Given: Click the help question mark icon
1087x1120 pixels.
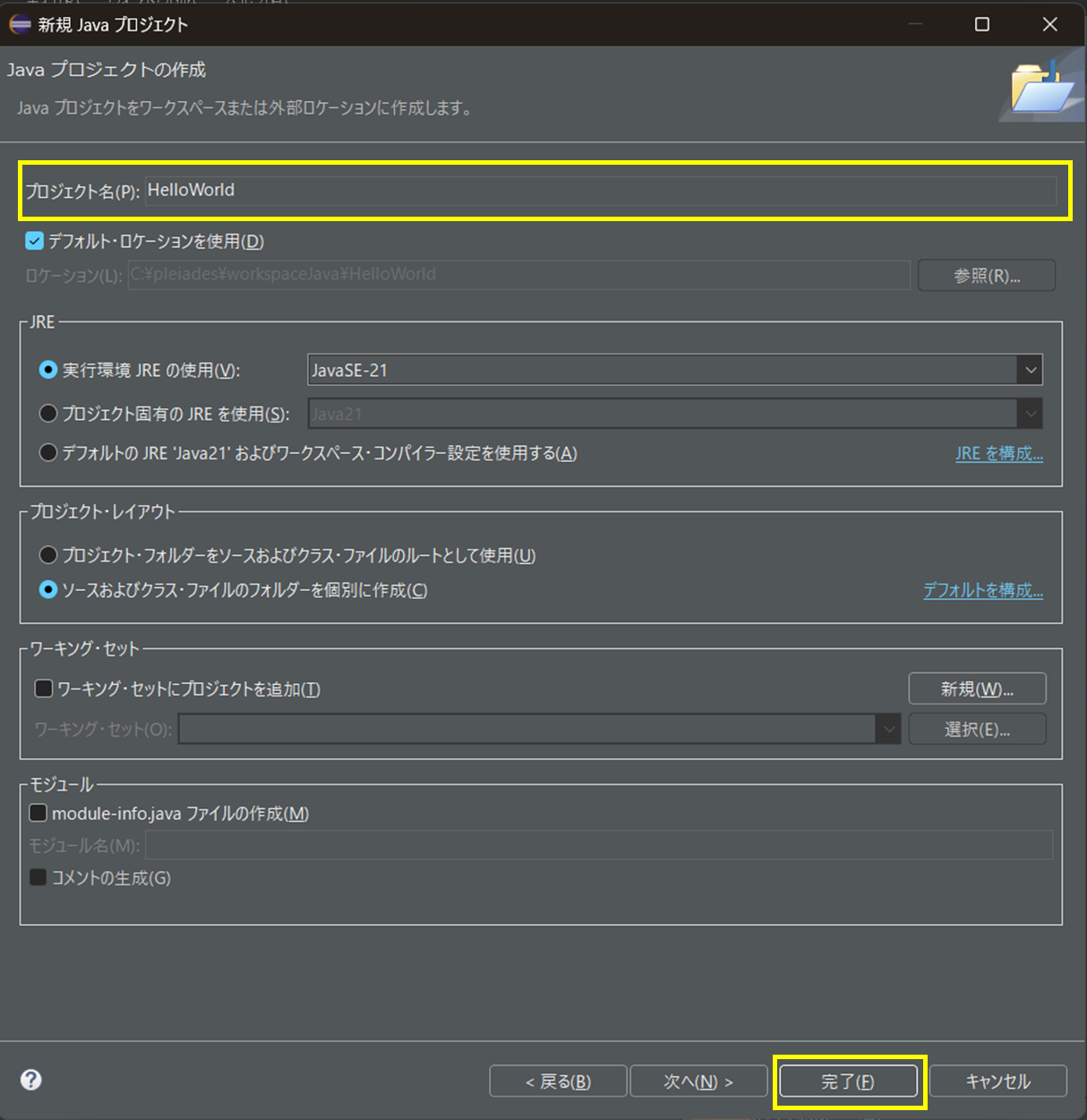Looking at the screenshot, I should [x=31, y=1080].
